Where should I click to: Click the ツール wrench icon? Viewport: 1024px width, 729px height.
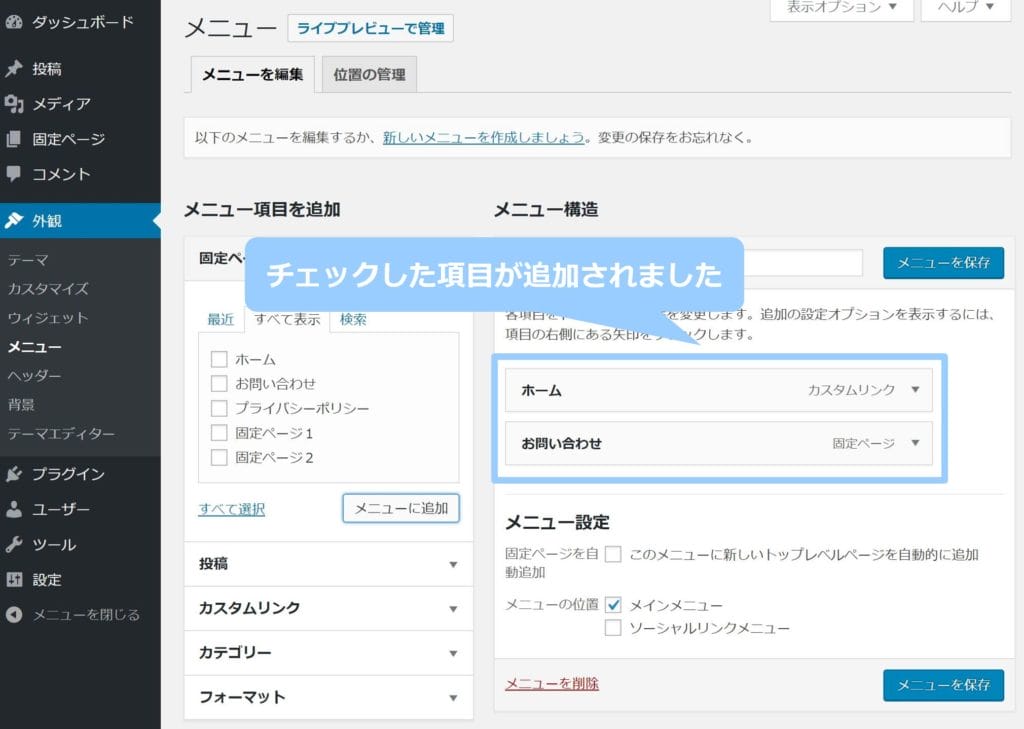point(14,545)
